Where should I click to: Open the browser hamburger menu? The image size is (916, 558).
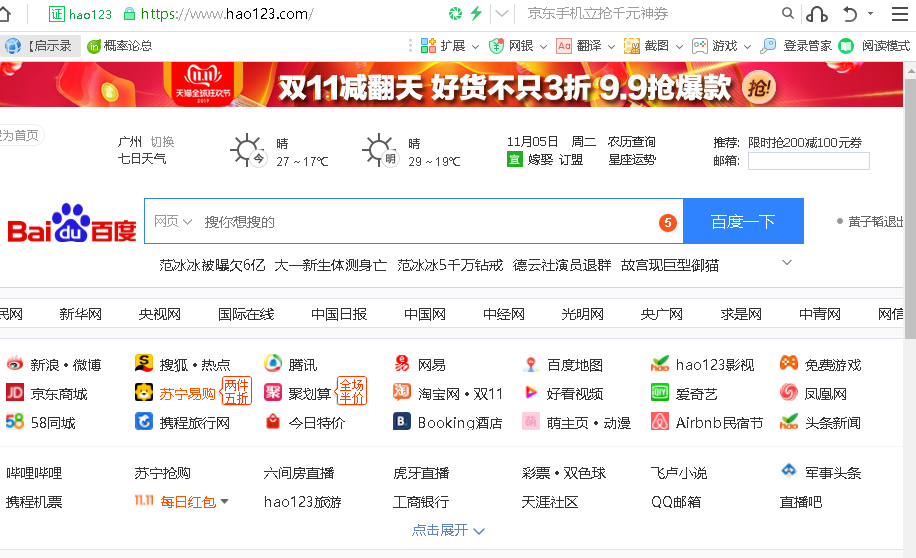click(x=900, y=13)
